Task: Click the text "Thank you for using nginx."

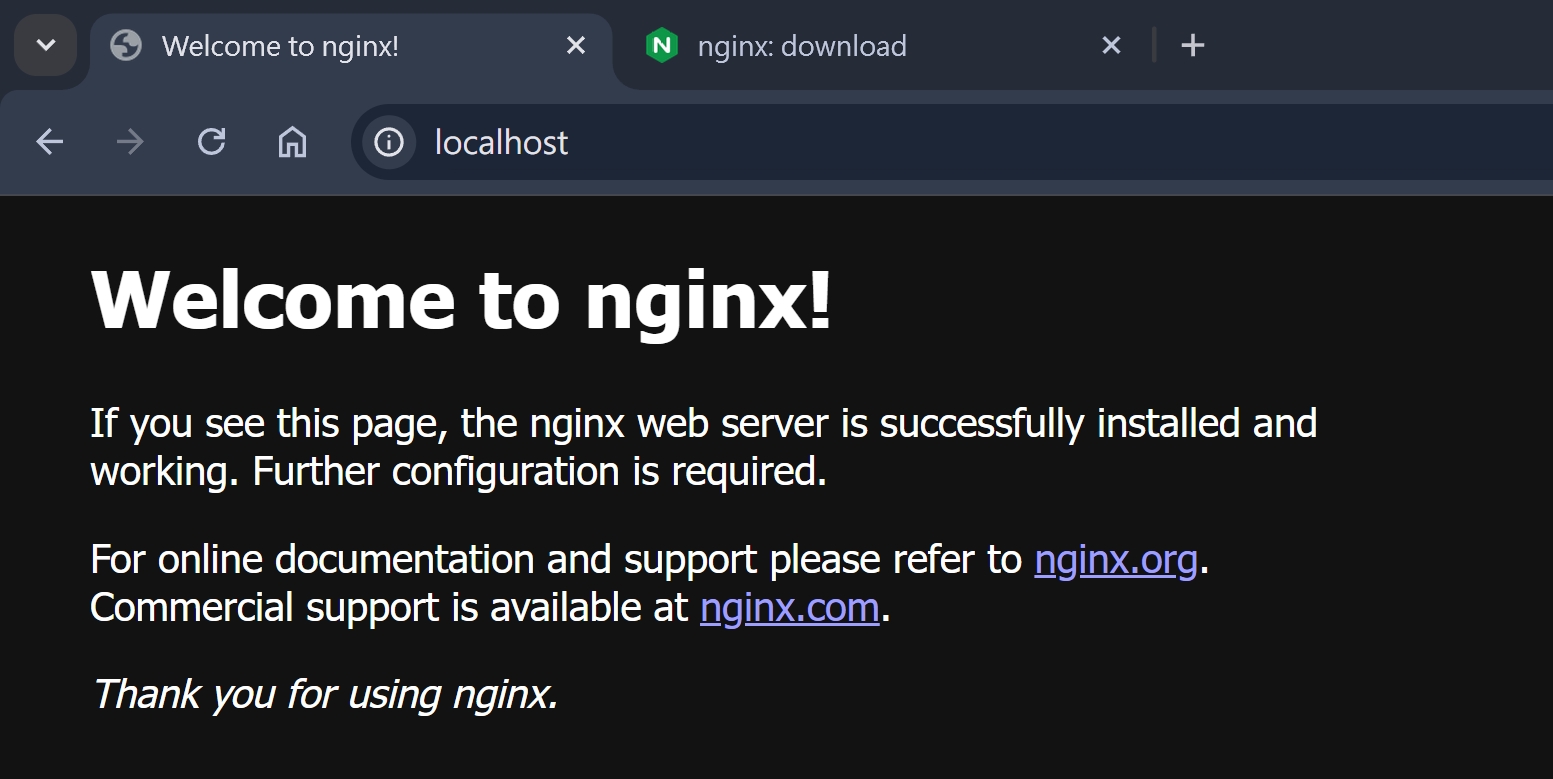Action: click(x=325, y=694)
